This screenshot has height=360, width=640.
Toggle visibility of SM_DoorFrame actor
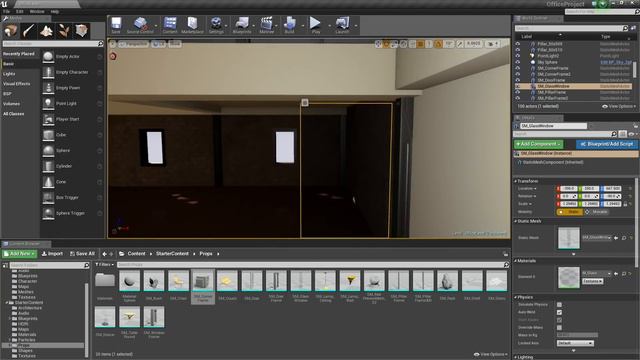pos(518,80)
